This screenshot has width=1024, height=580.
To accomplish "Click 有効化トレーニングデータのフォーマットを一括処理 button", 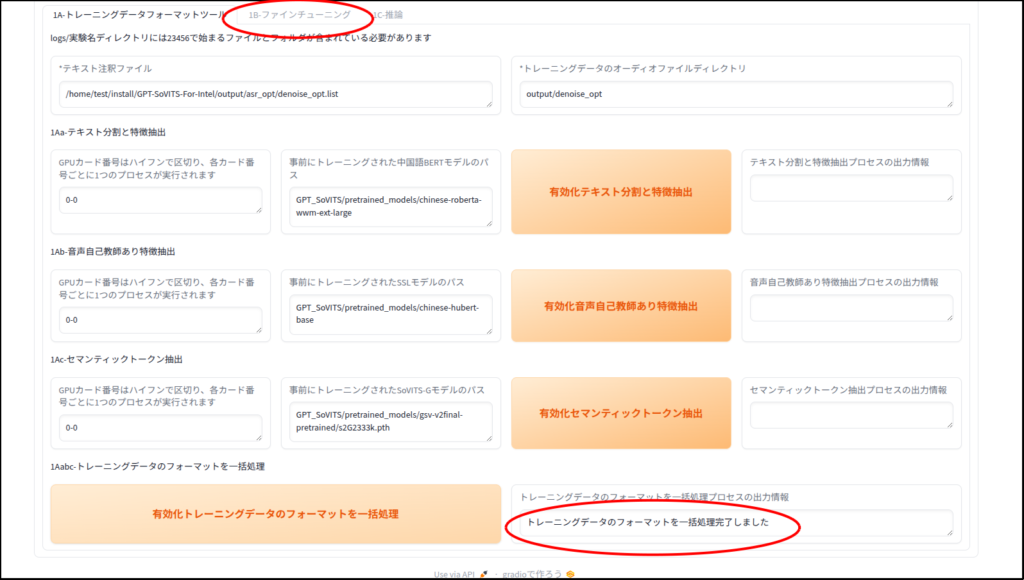I will tap(275, 514).
